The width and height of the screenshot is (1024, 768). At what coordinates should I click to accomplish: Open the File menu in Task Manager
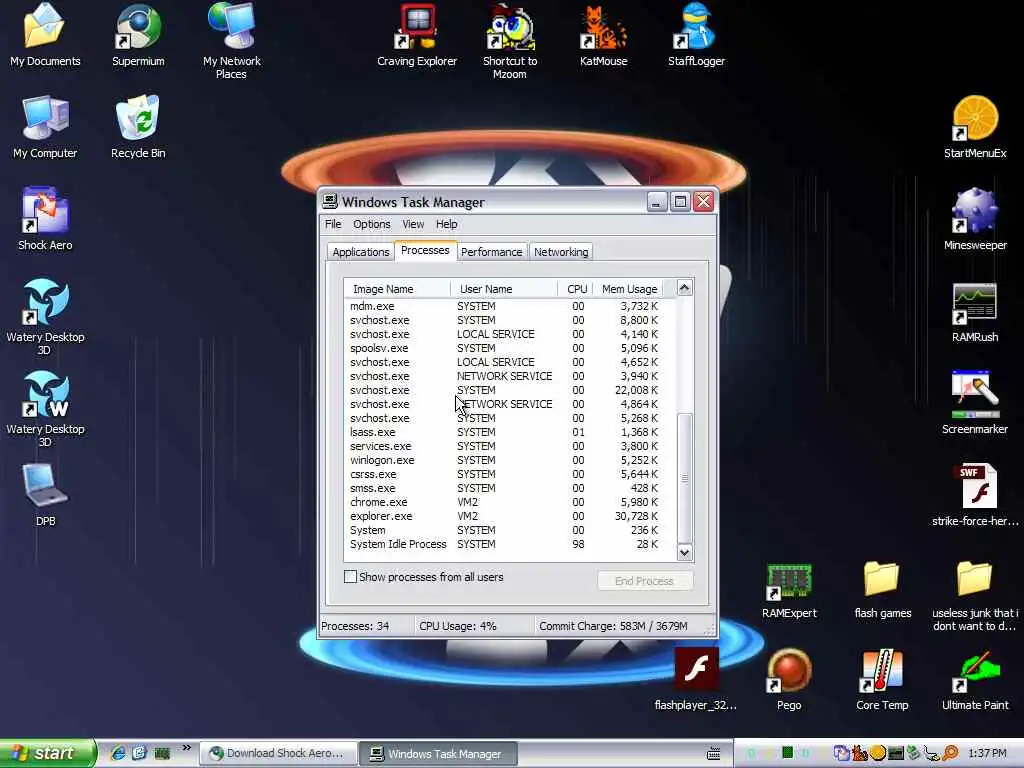333,224
